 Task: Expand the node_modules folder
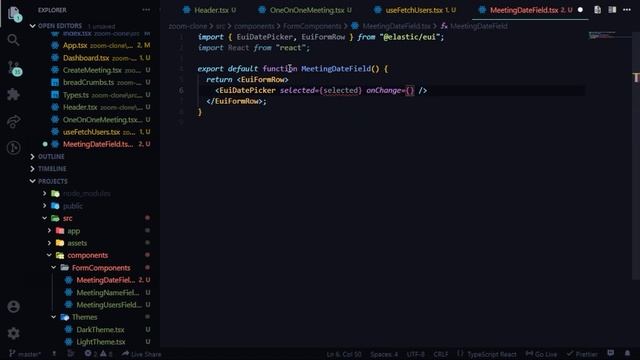click(44, 193)
